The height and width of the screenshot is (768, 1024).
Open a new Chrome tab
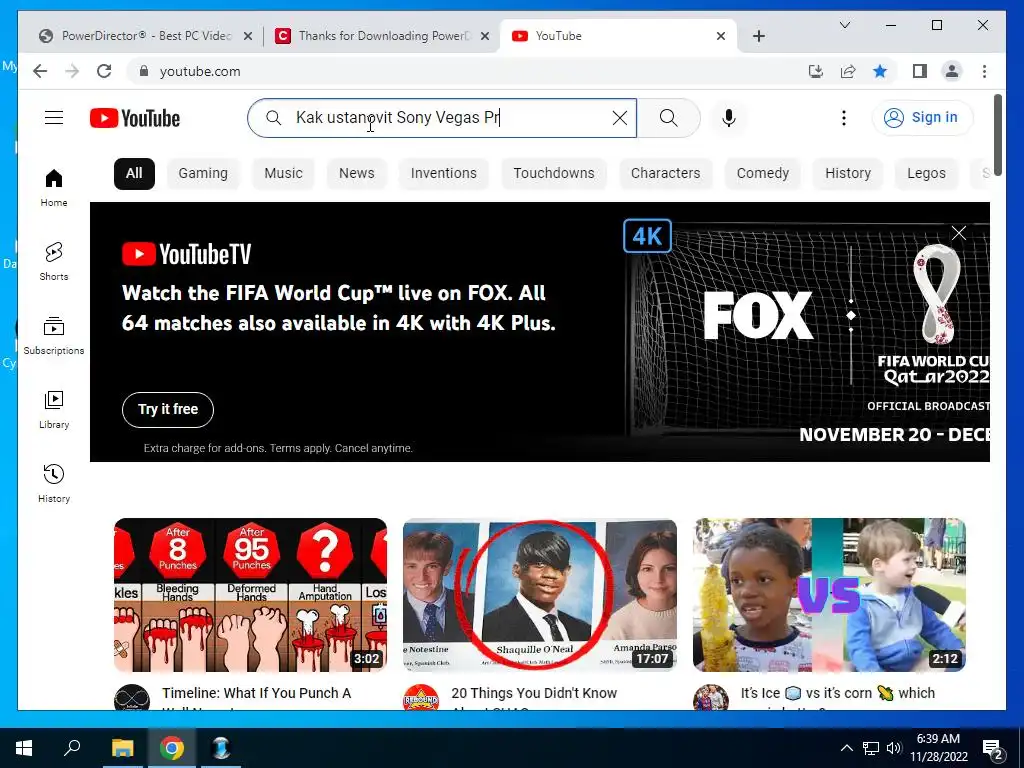pyautogui.click(x=758, y=36)
